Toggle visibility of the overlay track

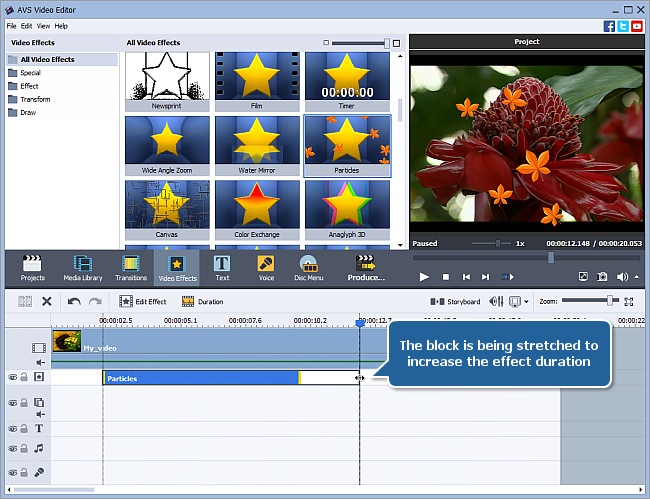click(13, 402)
